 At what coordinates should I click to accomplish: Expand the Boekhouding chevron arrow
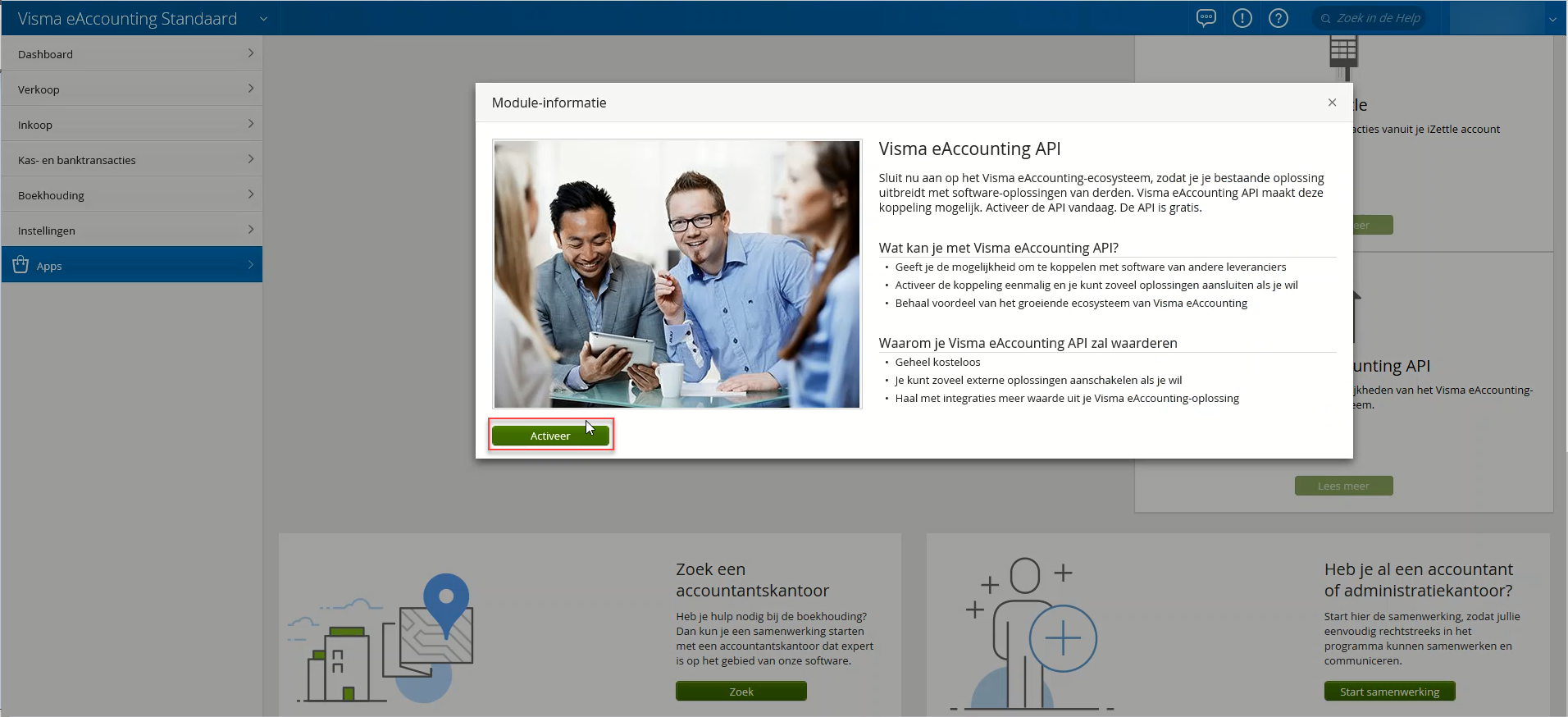[x=250, y=194]
